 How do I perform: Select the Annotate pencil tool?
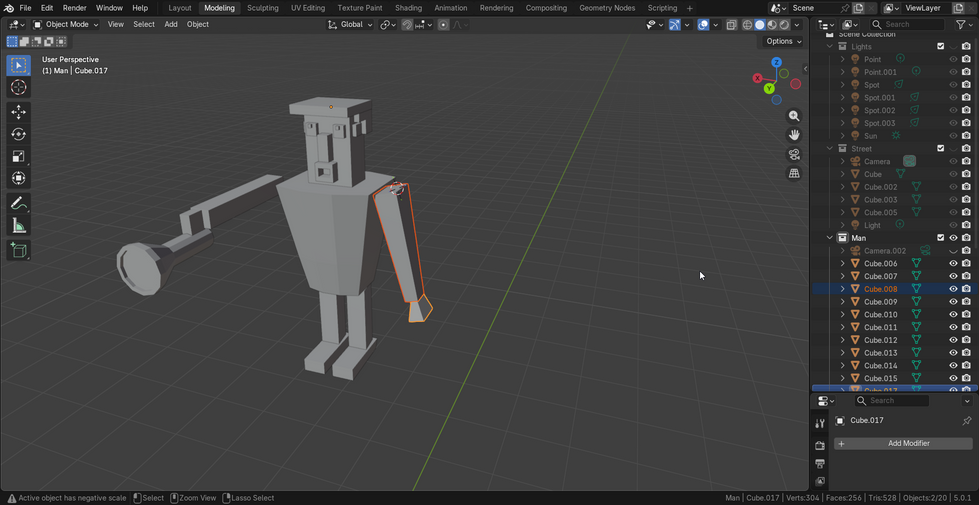[x=19, y=203]
